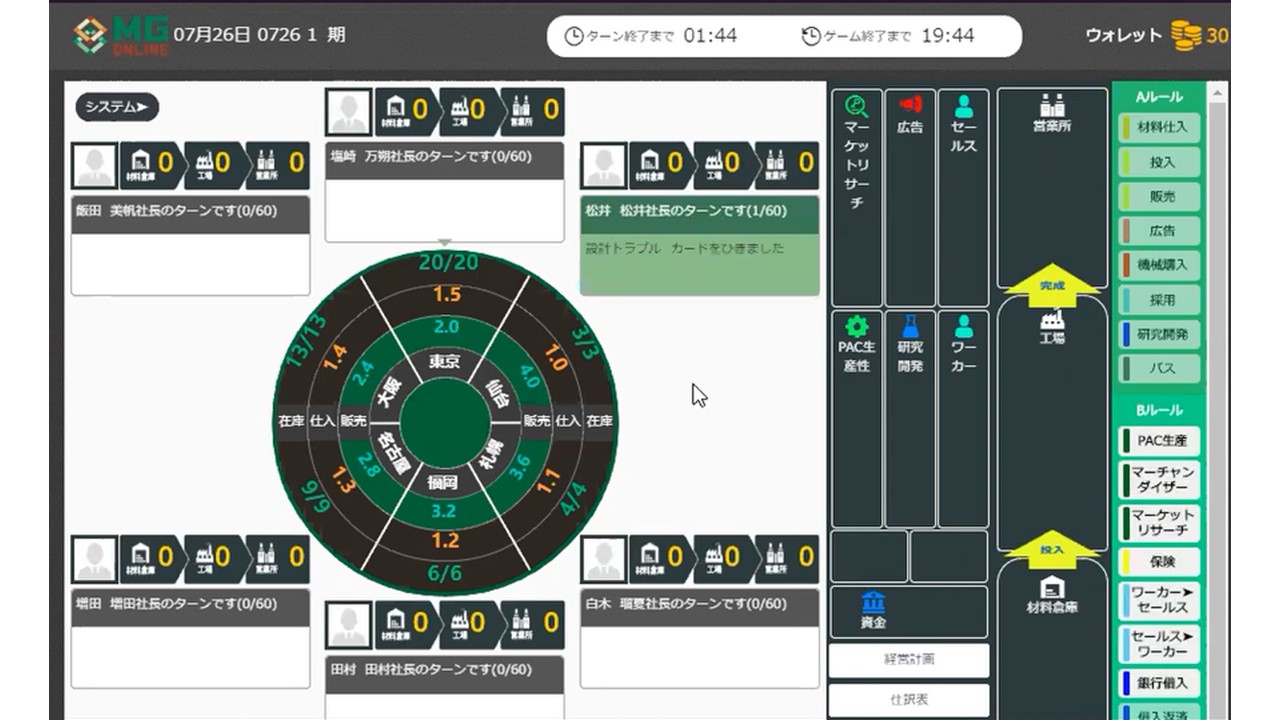Open the 経営計画 button
This screenshot has height=720, width=1280.
click(909, 660)
